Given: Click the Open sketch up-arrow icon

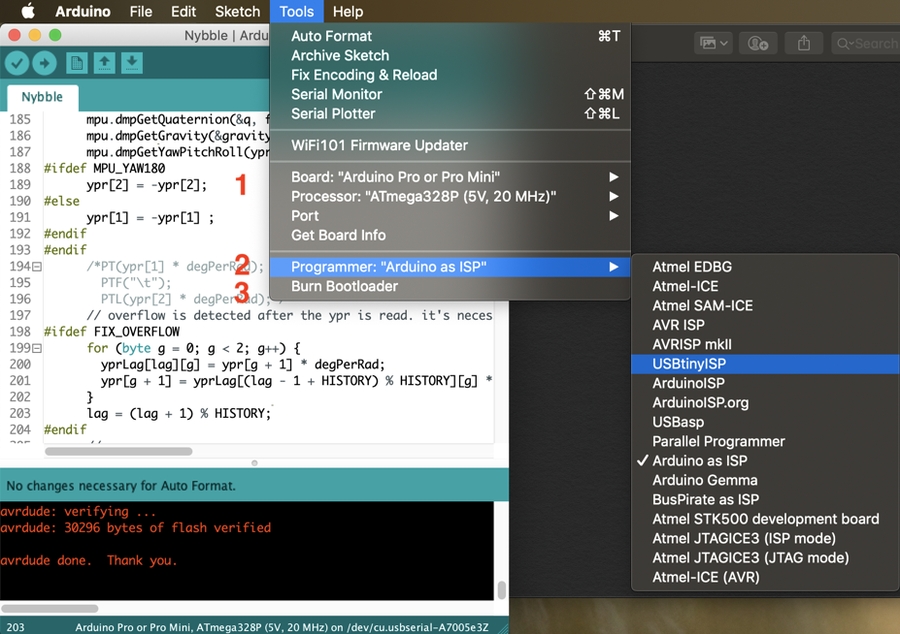Looking at the screenshot, I should tap(104, 63).
